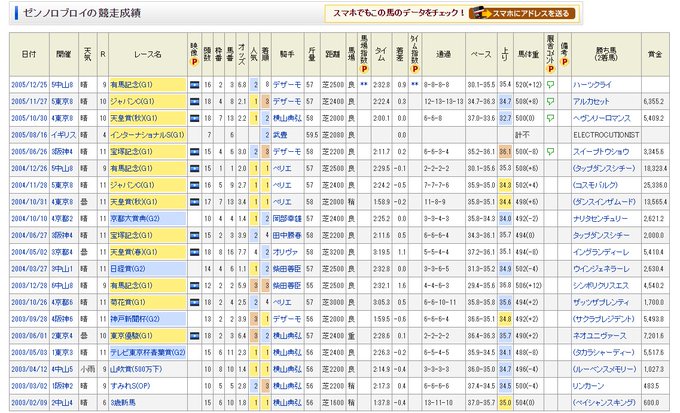
Task: Open winner ナリタセンチュリー link
Action: pyautogui.click(x=600, y=219)
